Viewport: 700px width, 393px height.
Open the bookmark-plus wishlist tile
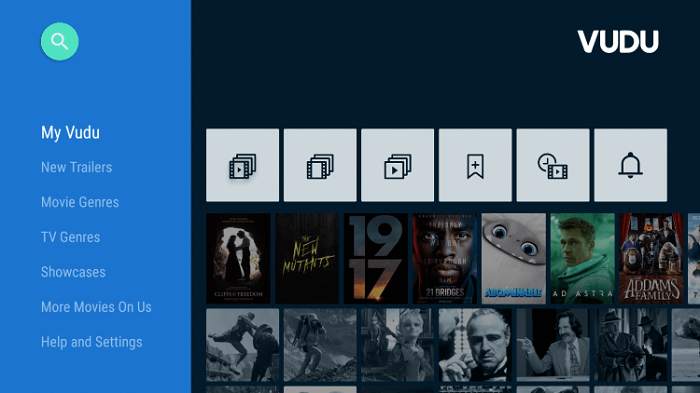[x=475, y=165]
